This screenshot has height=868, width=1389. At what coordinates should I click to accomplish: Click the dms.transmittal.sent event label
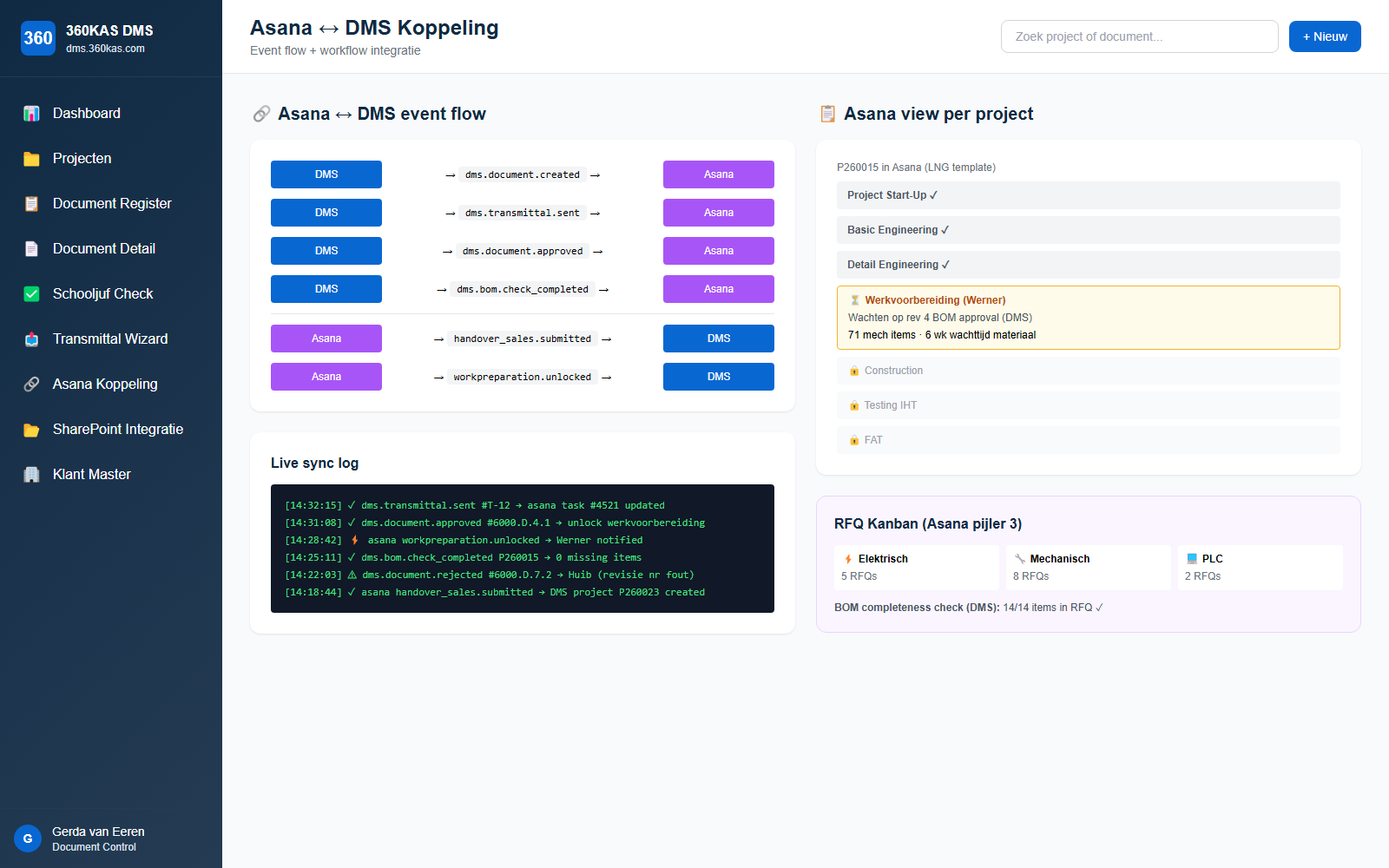click(x=523, y=213)
